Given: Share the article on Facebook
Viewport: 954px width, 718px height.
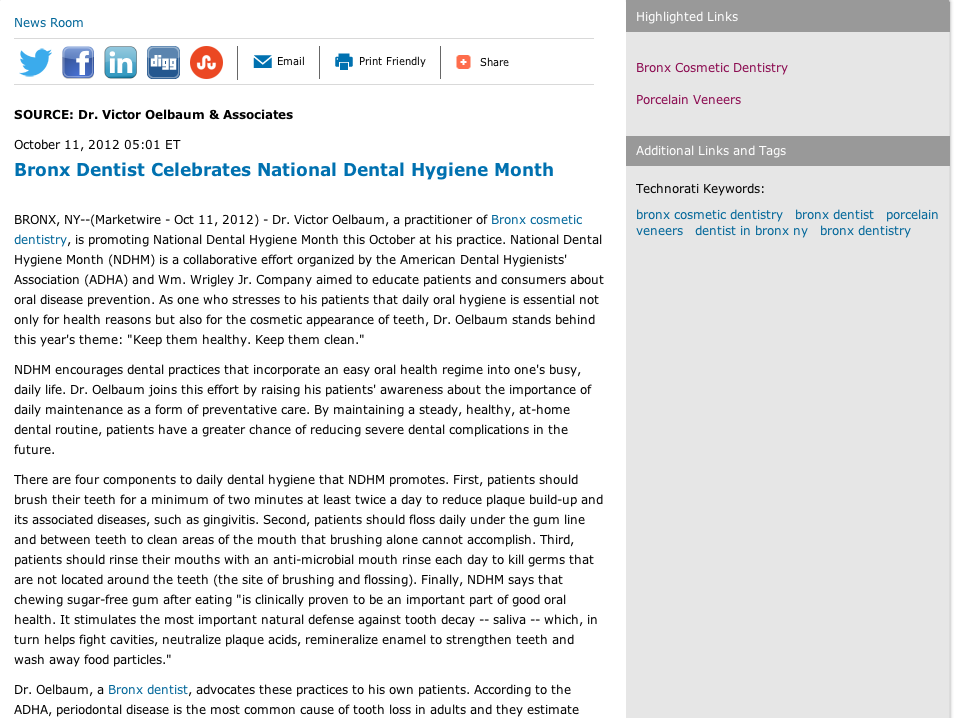Looking at the screenshot, I should pyautogui.click(x=78, y=62).
